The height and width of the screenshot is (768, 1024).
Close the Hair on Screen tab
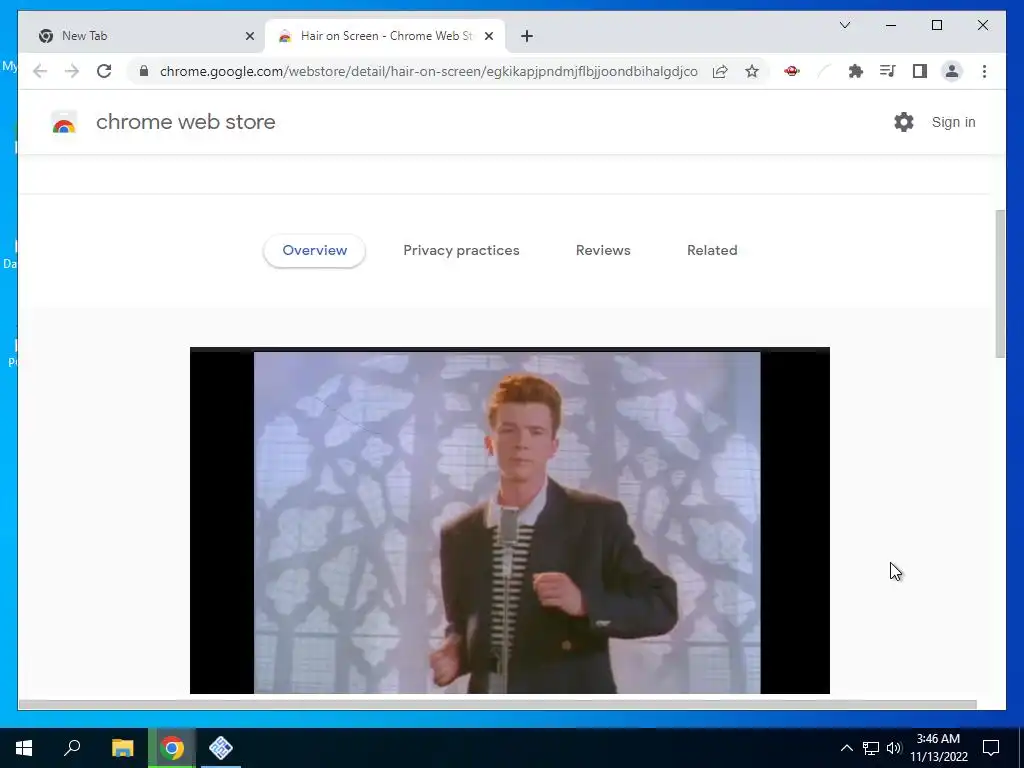(488, 36)
